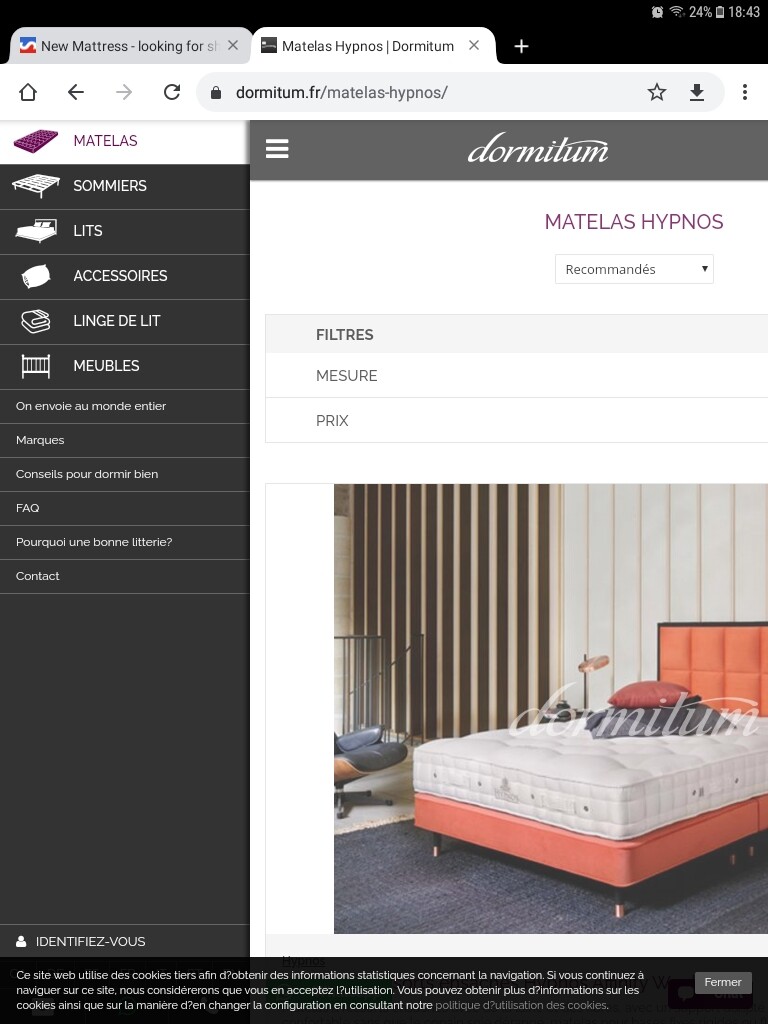Open the Conseils pour dormir bien link
Viewport: 768px width, 1024px height.
point(87,474)
